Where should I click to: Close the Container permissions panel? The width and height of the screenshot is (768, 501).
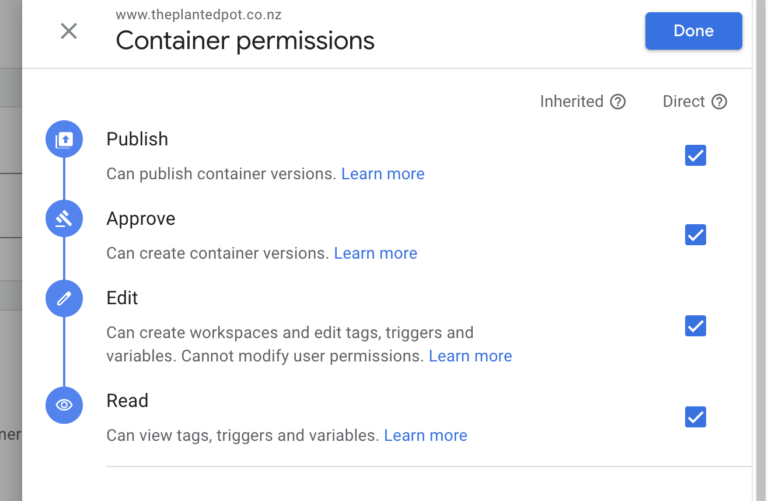[69, 31]
